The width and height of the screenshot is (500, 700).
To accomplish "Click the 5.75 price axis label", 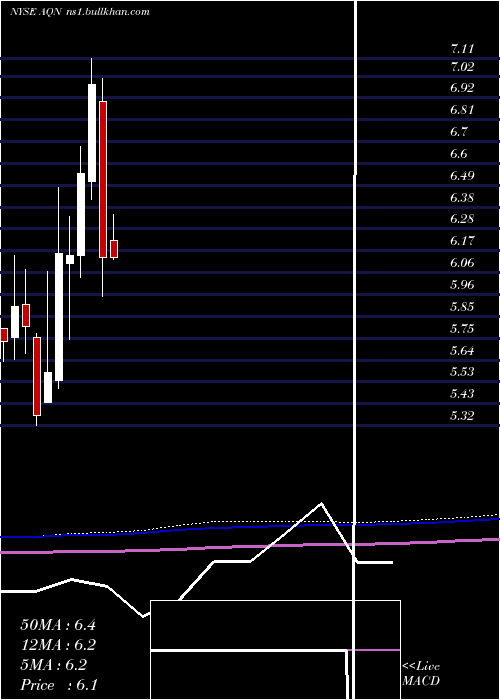I will [x=462, y=329].
